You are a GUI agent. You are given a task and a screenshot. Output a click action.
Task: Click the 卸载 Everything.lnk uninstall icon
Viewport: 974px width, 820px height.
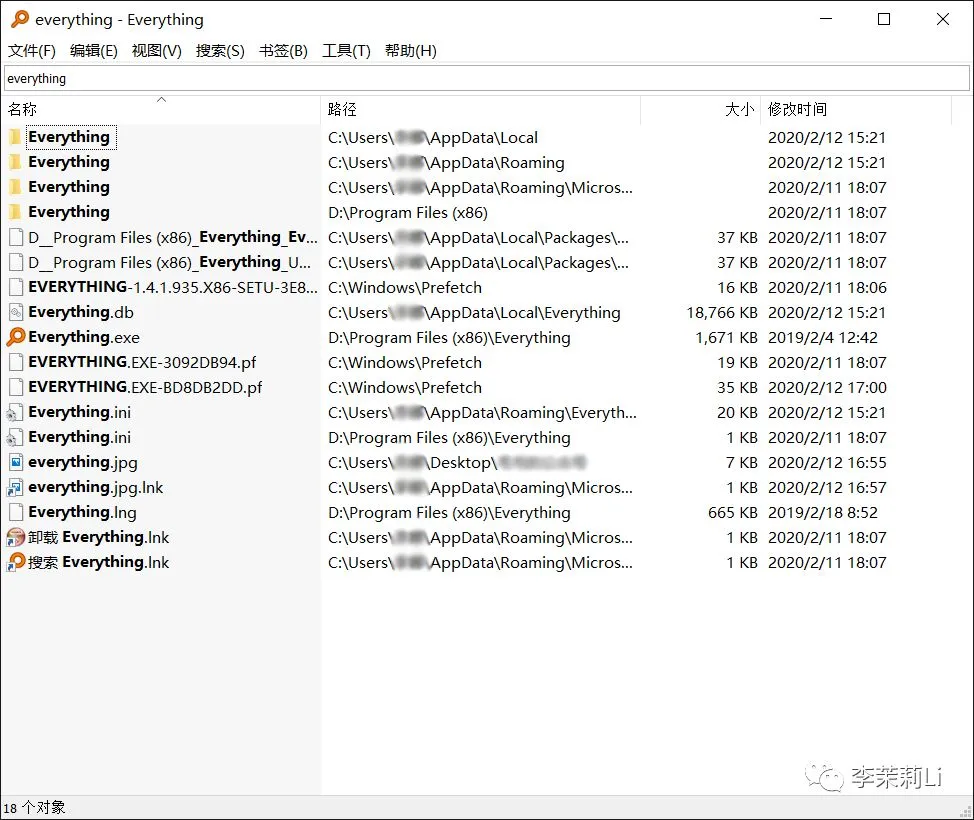point(16,537)
